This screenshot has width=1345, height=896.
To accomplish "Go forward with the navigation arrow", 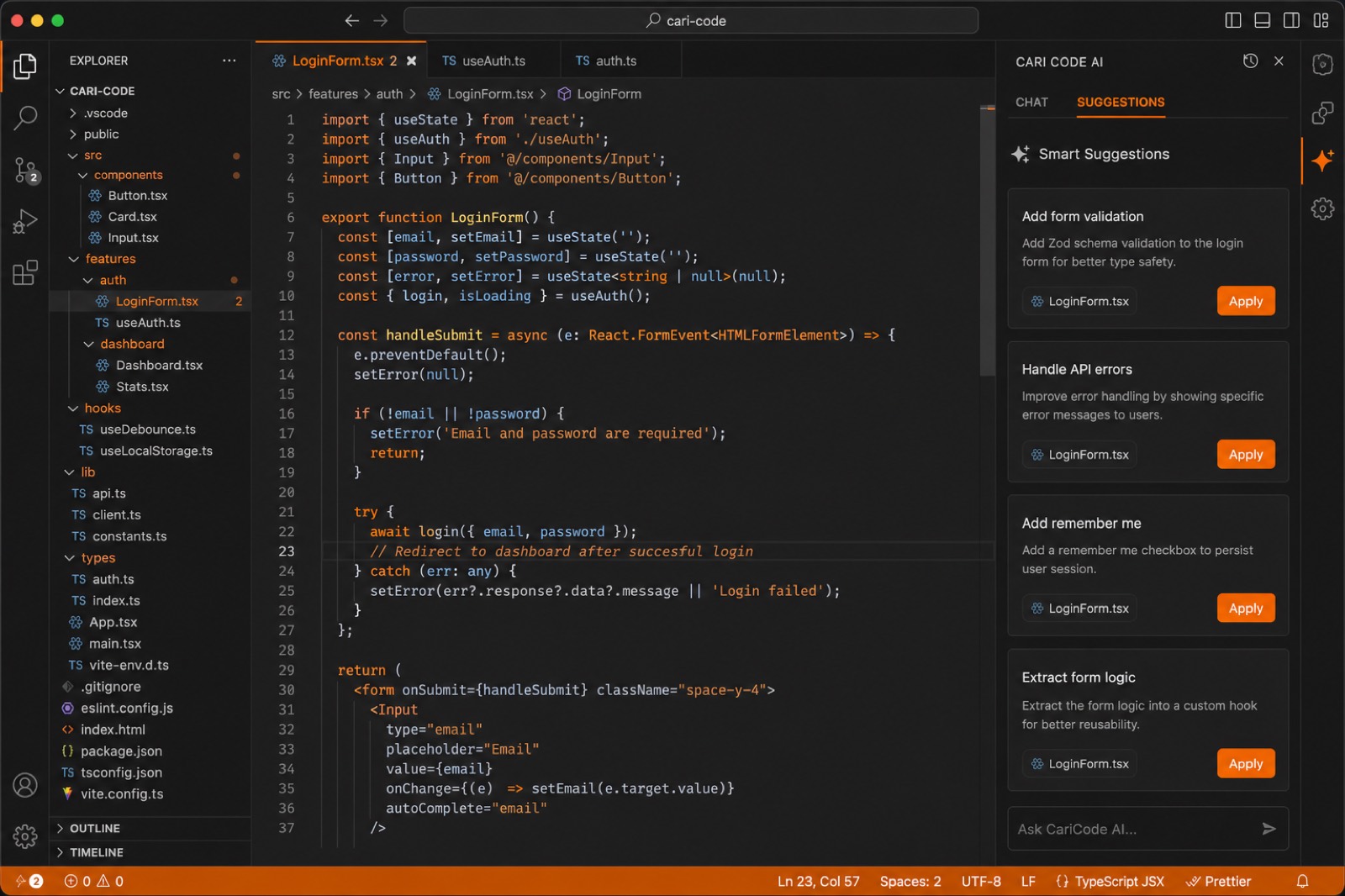I will [381, 20].
